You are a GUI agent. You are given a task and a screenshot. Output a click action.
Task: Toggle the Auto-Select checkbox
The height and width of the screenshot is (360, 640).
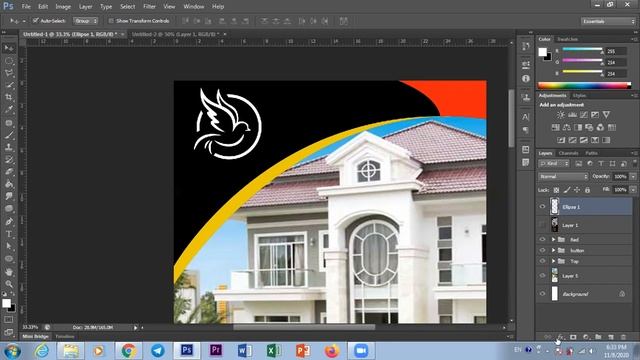pyautogui.click(x=36, y=20)
